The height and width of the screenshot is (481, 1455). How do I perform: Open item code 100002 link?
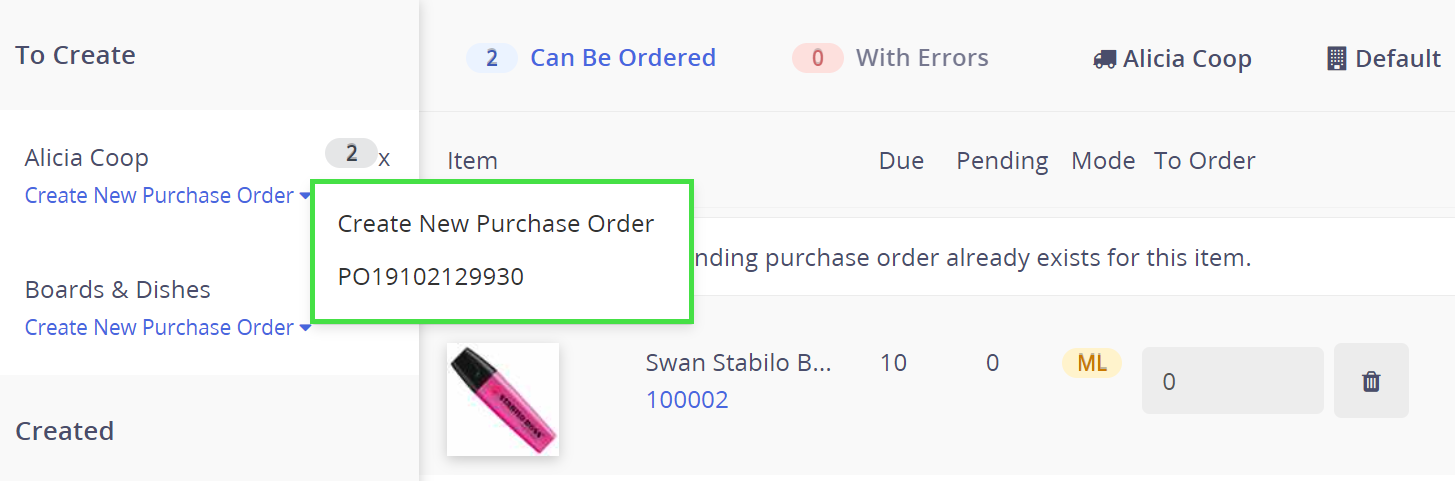click(x=687, y=400)
